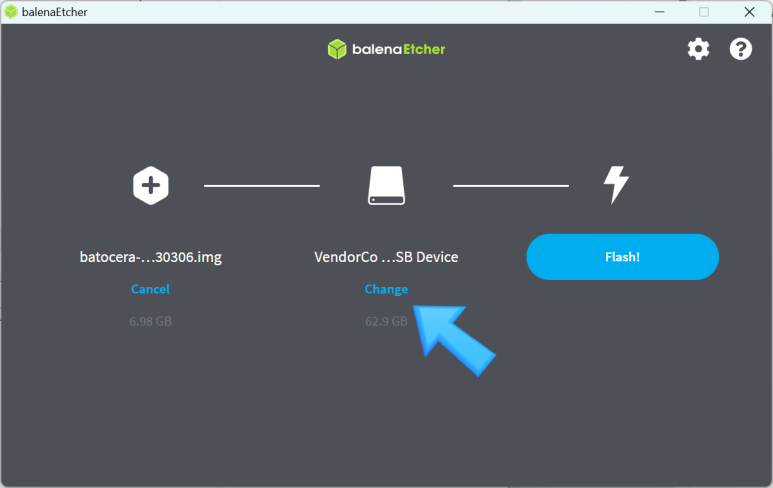Image resolution: width=773 pixels, height=488 pixels.
Task: Click the balenaEtcher title bar app icon
Action: (x=11, y=12)
